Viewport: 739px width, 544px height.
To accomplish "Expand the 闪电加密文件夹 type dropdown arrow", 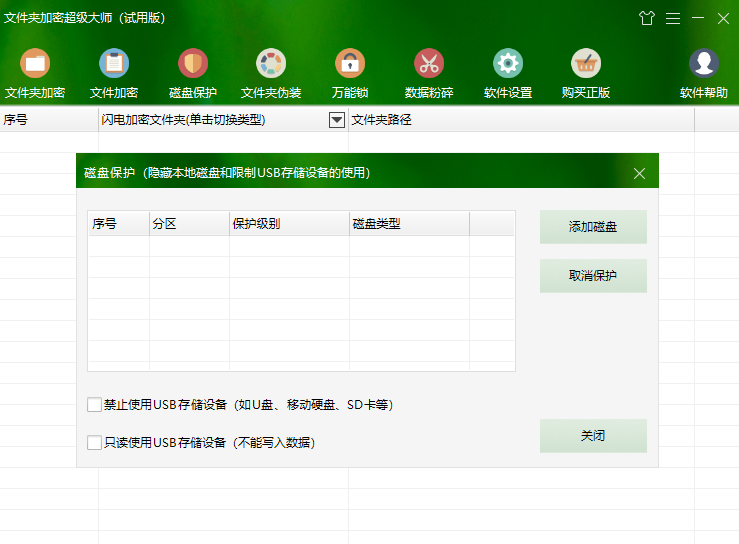I will [337, 120].
